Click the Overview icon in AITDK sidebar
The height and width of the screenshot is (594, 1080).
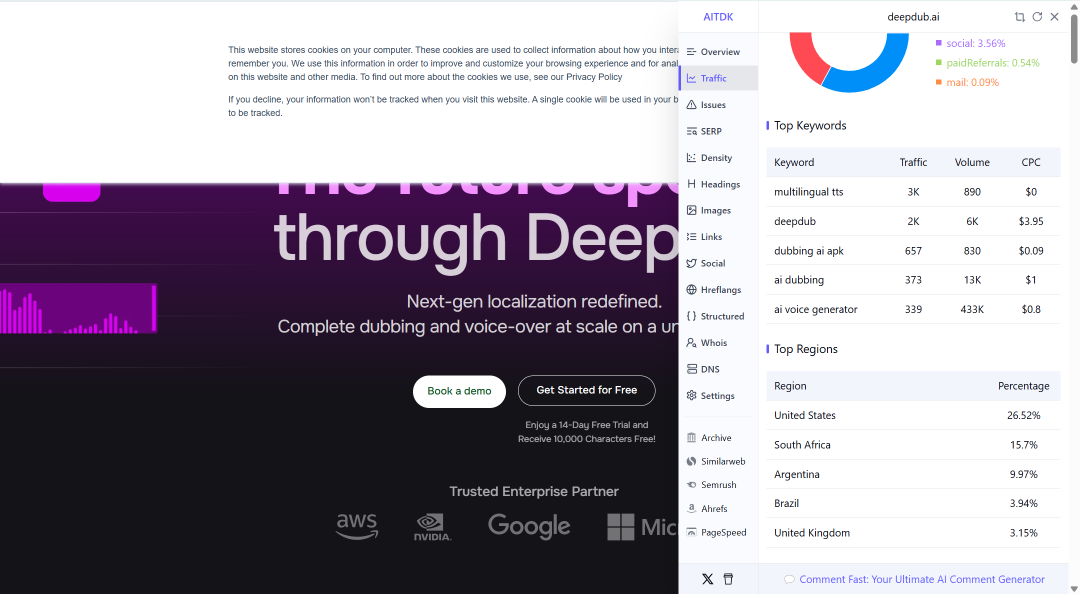[x=692, y=52]
